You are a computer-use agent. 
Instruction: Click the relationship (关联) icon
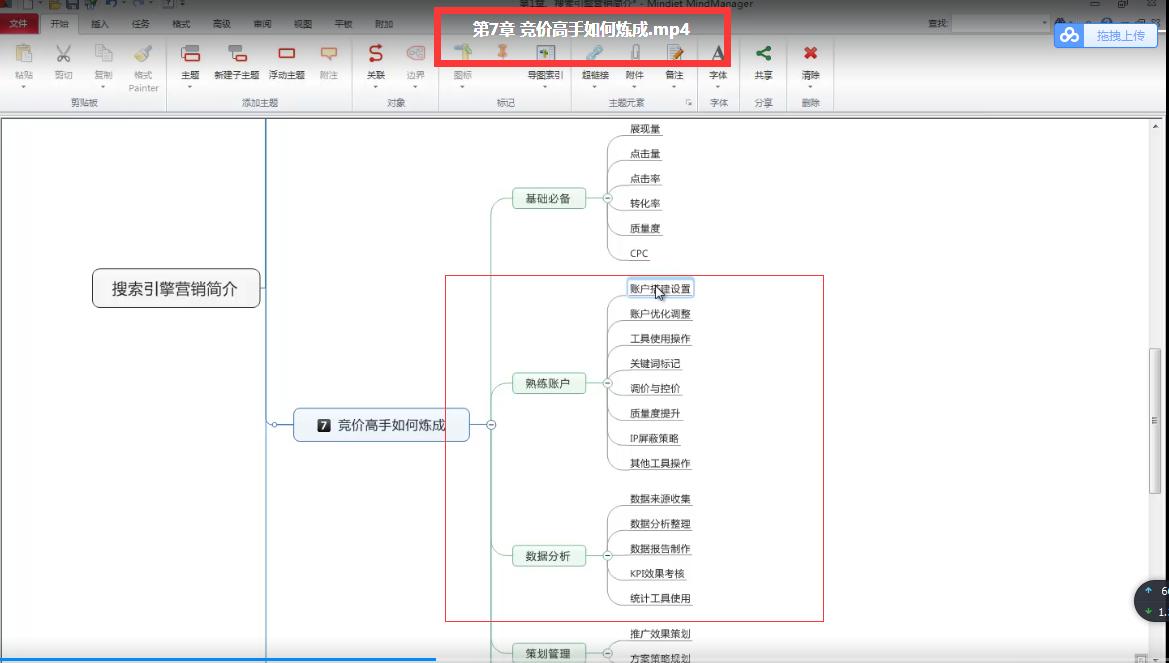point(376,53)
